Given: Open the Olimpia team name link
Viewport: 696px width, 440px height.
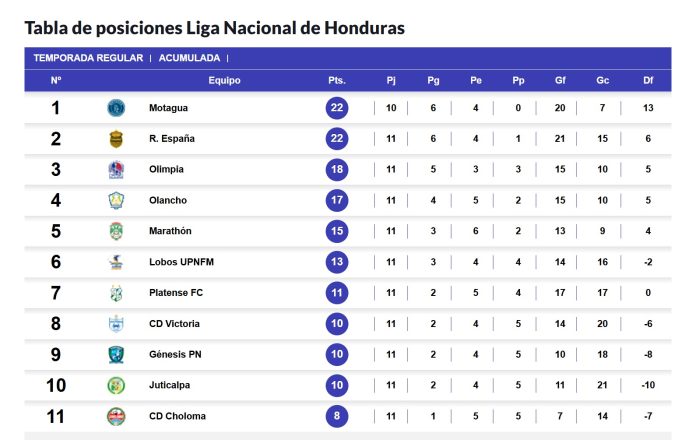Looking at the screenshot, I should pos(166,170).
